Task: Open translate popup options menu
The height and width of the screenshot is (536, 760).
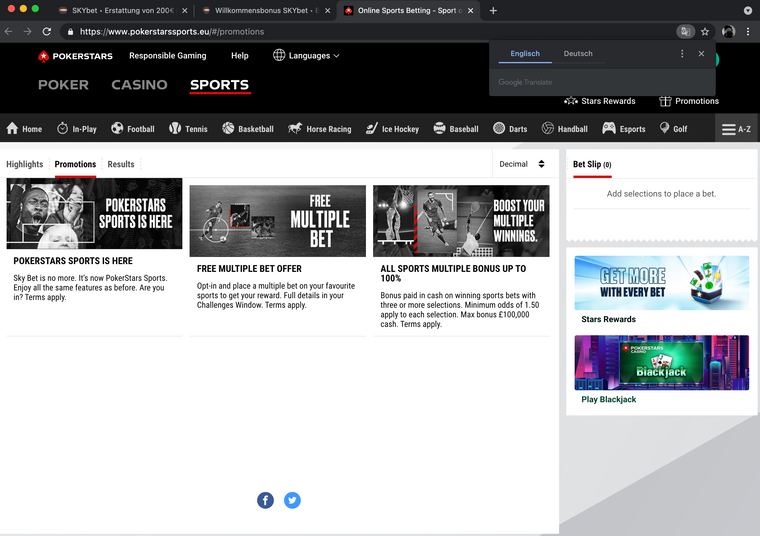Action: [x=682, y=53]
